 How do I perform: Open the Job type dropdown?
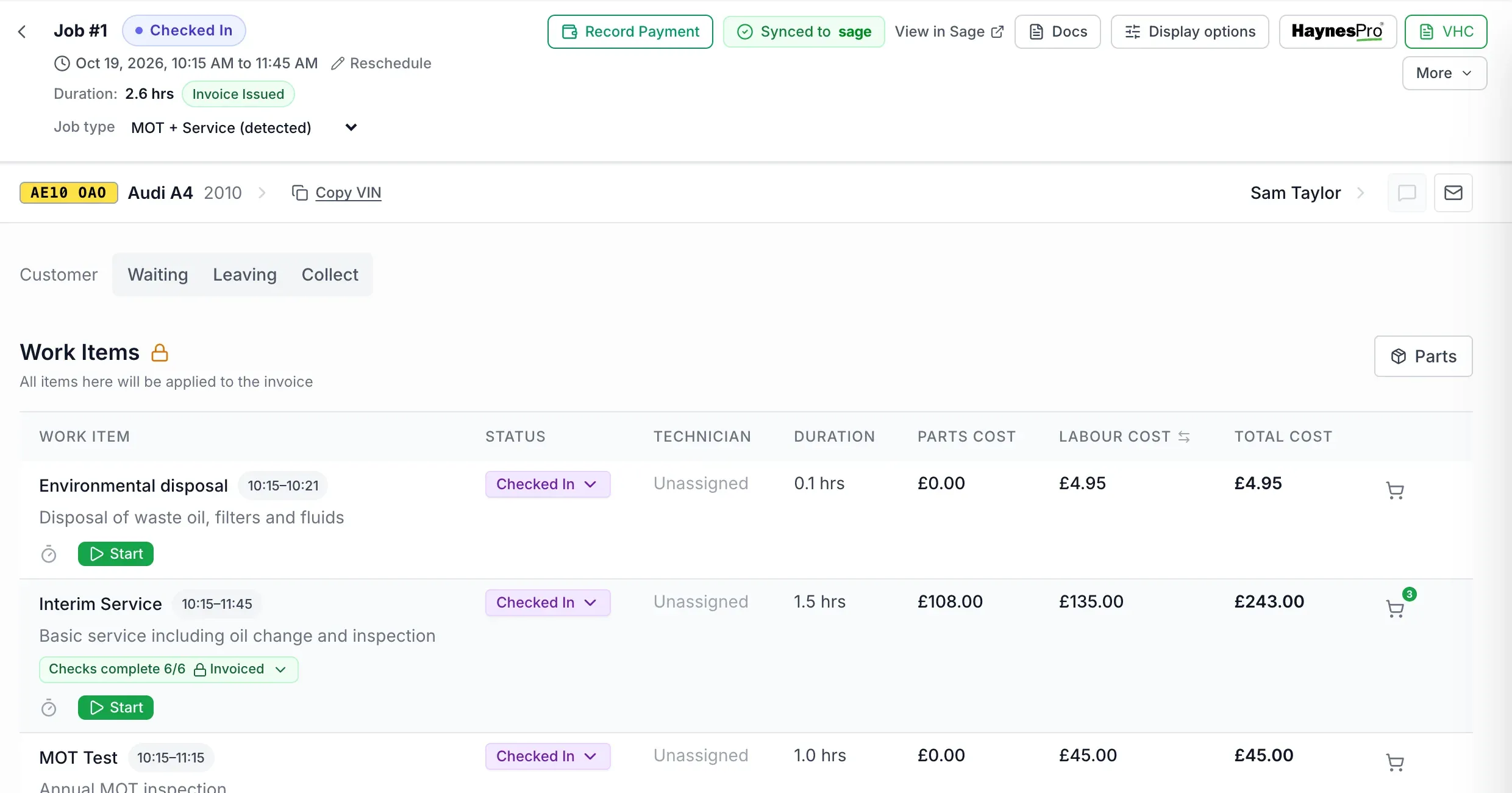(244, 127)
